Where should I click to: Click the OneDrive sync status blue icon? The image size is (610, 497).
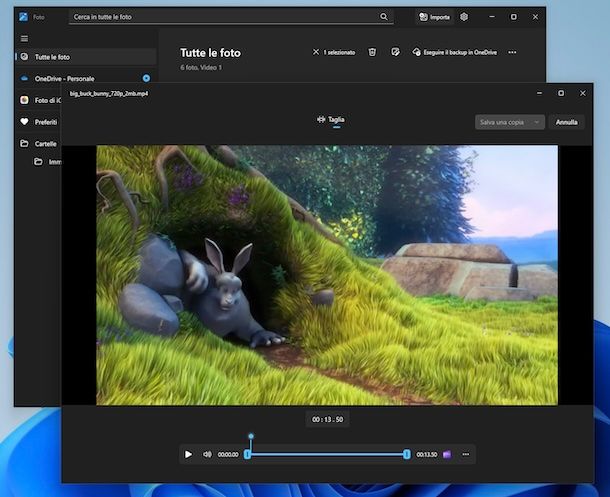(x=146, y=78)
